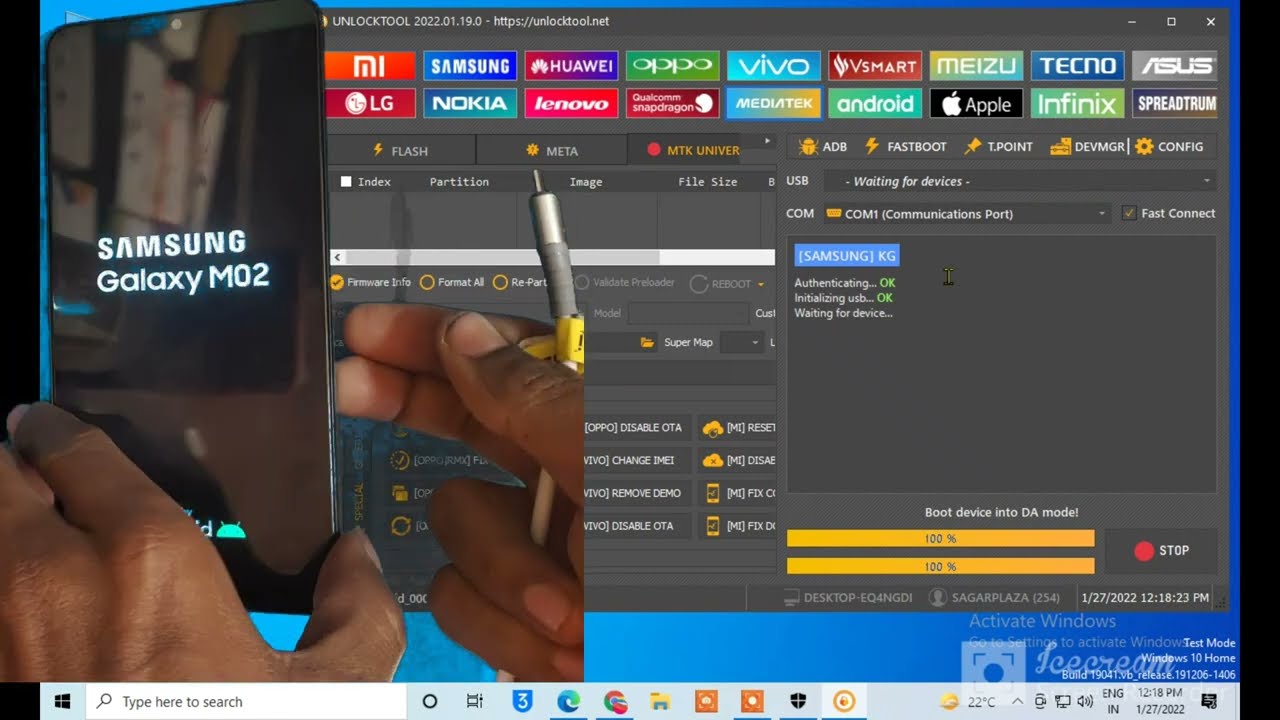Select the Lenovo brand tile
Image resolution: width=1280 pixels, height=720 pixels.
click(x=572, y=103)
